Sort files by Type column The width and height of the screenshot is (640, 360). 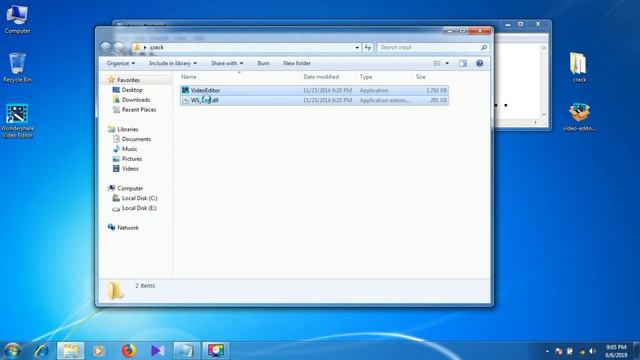[x=366, y=77]
